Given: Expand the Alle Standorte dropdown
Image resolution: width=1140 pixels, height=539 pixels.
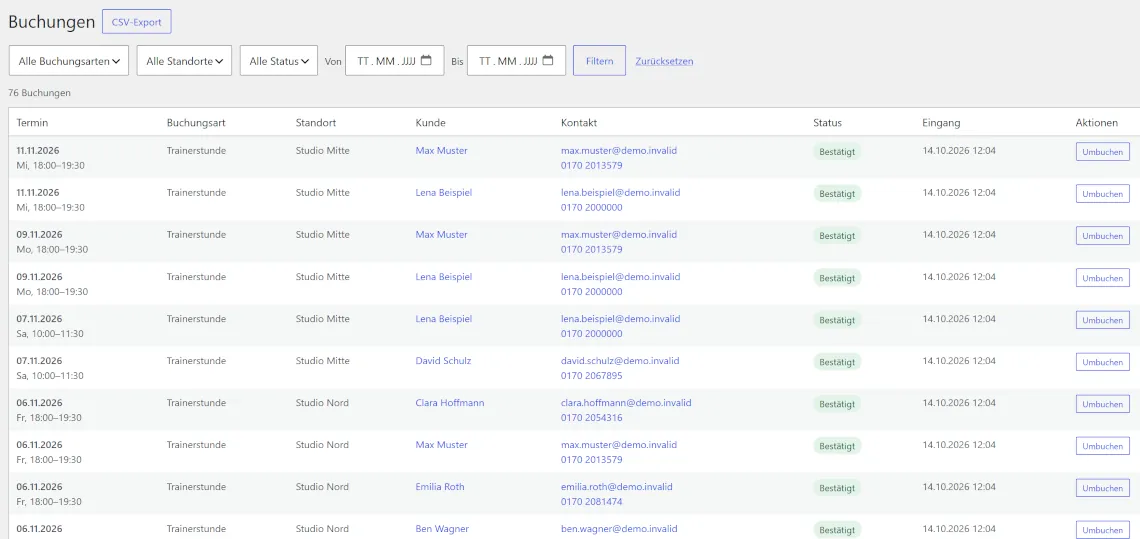Looking at the screenshot, I should coord(184,61).
